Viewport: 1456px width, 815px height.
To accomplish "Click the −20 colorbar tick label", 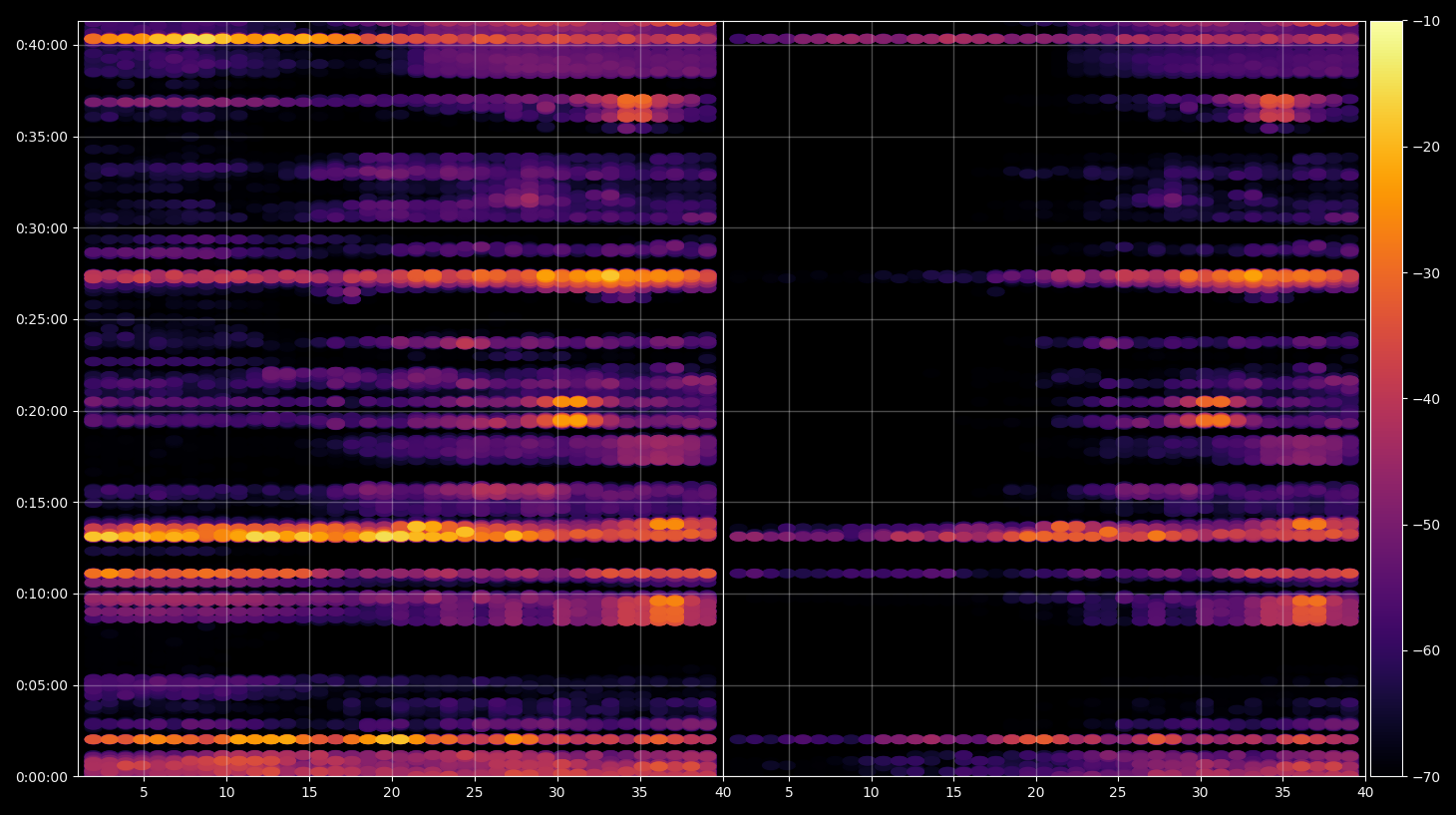I will click(1427, 147).
